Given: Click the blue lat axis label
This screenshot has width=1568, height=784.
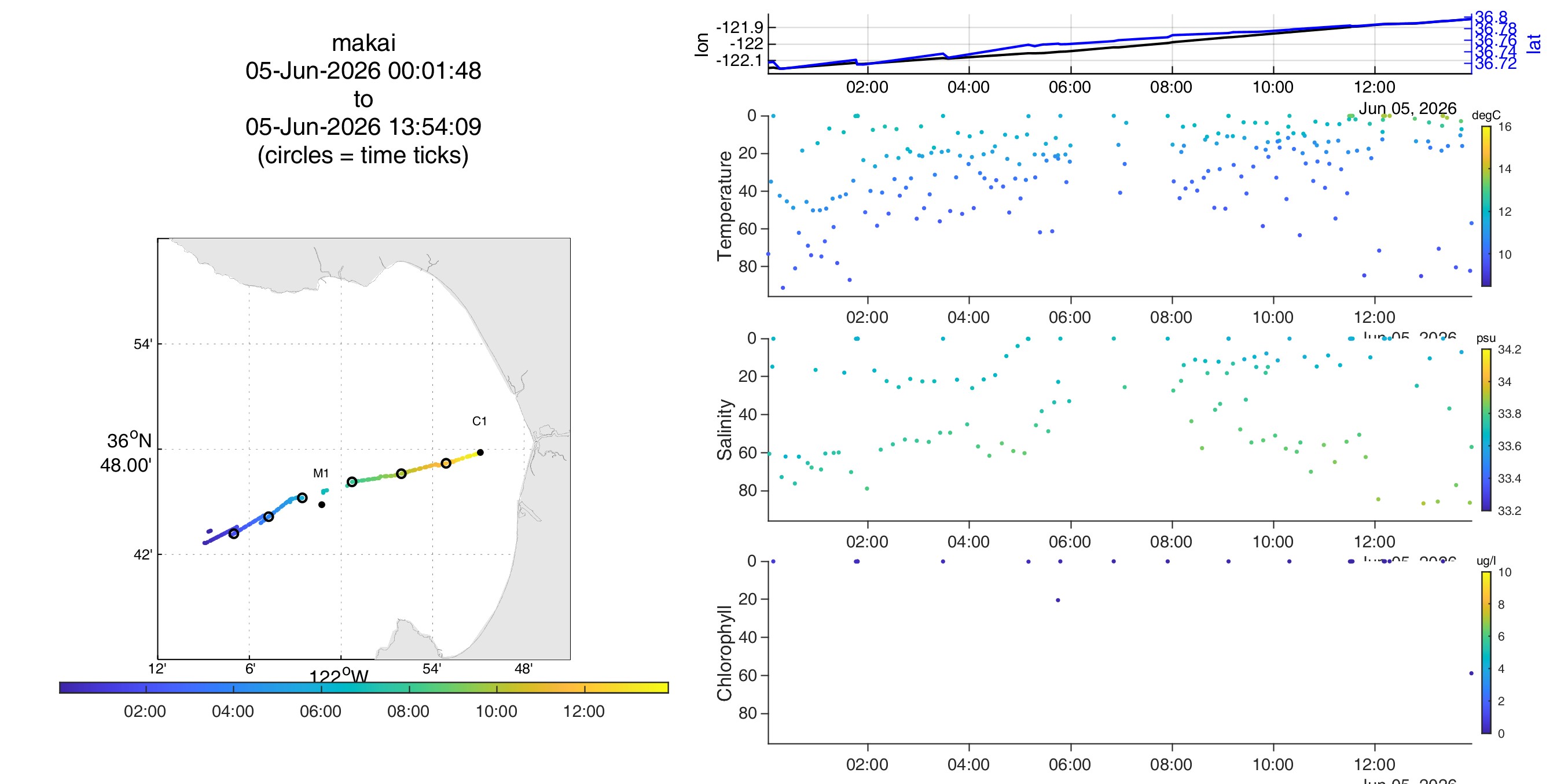Looking at the screenshot, I should coord(1534,43).
